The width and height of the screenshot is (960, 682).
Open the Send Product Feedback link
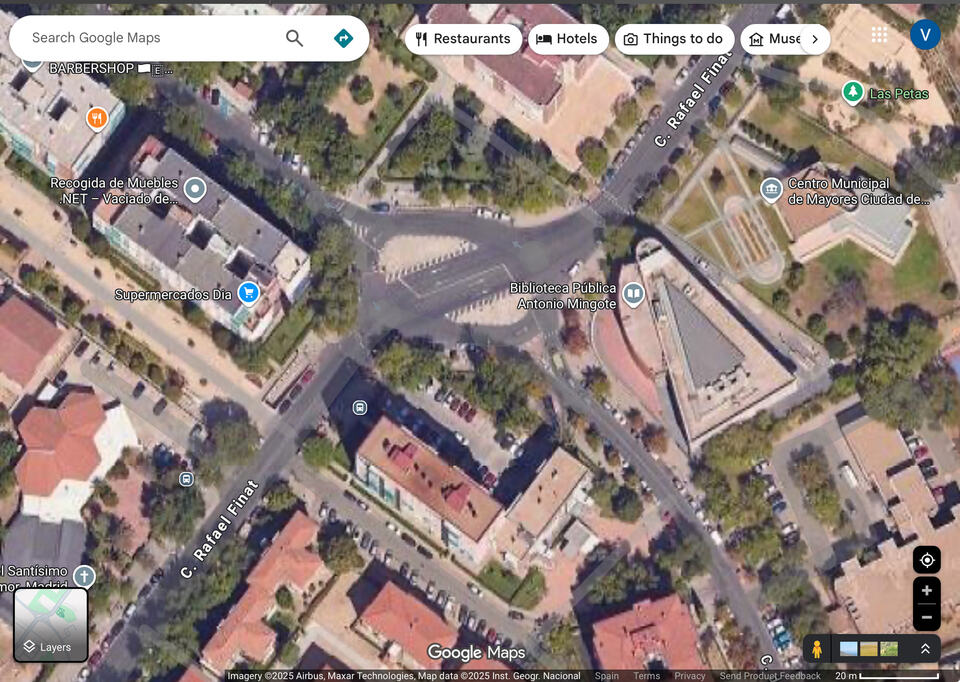pos(770,676)
